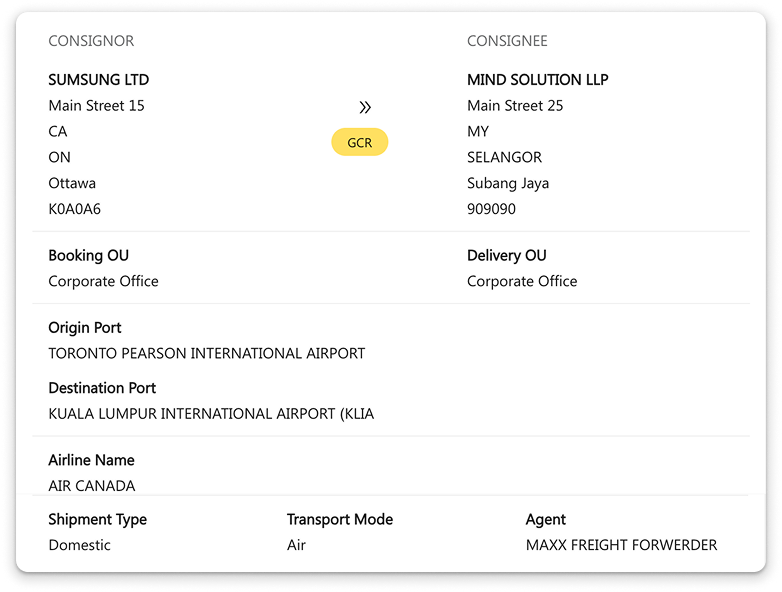
Task: Click the Booking OU Corporate Office value
Action: click(103, 282)
